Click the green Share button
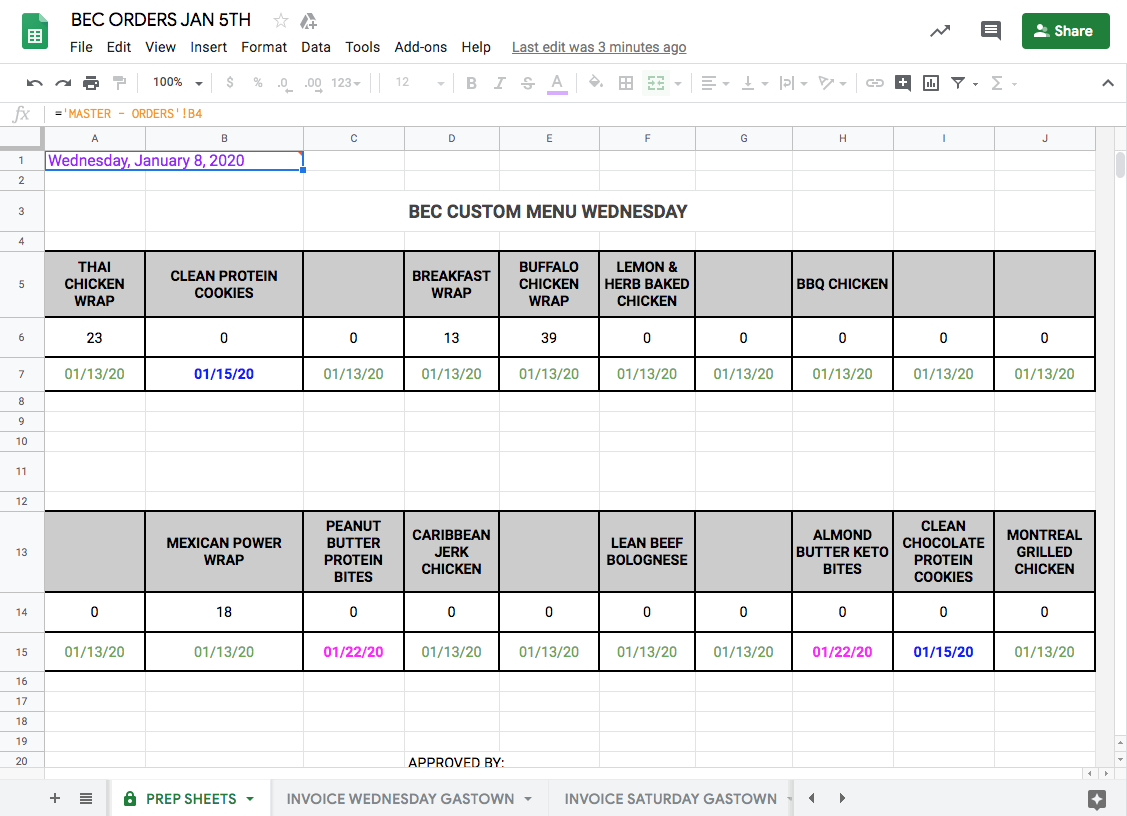The width and height of the screenshot is (1127, 816). [x=1065, y=31]
